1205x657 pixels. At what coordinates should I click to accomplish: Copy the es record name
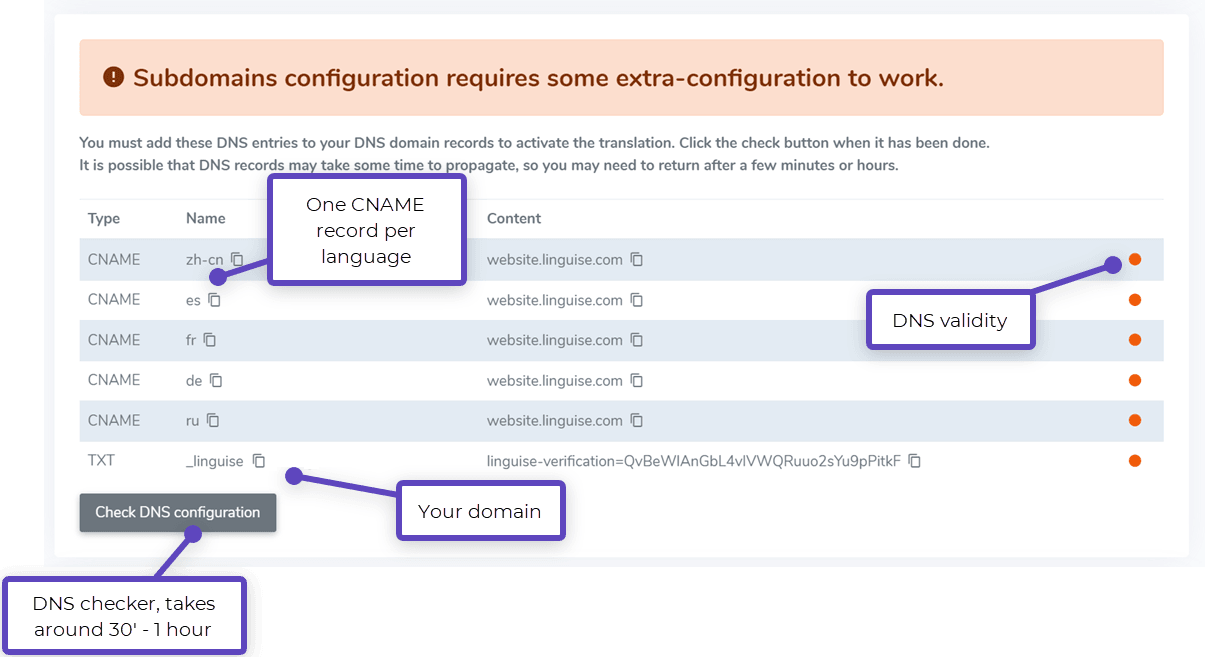[x=214, y=300]
